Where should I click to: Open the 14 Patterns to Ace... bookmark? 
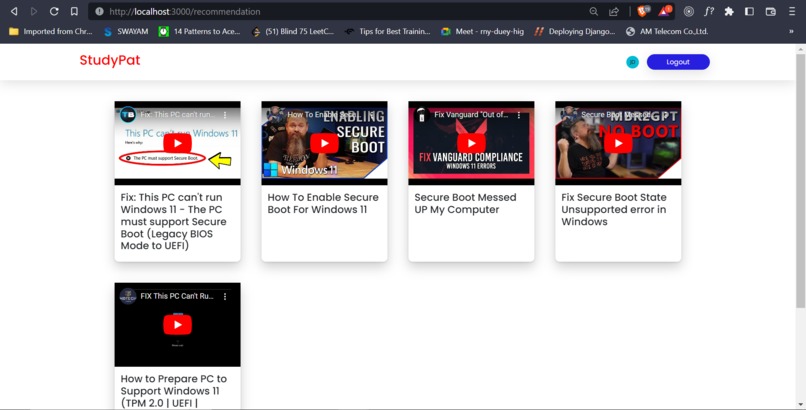[x=199, y=31]
